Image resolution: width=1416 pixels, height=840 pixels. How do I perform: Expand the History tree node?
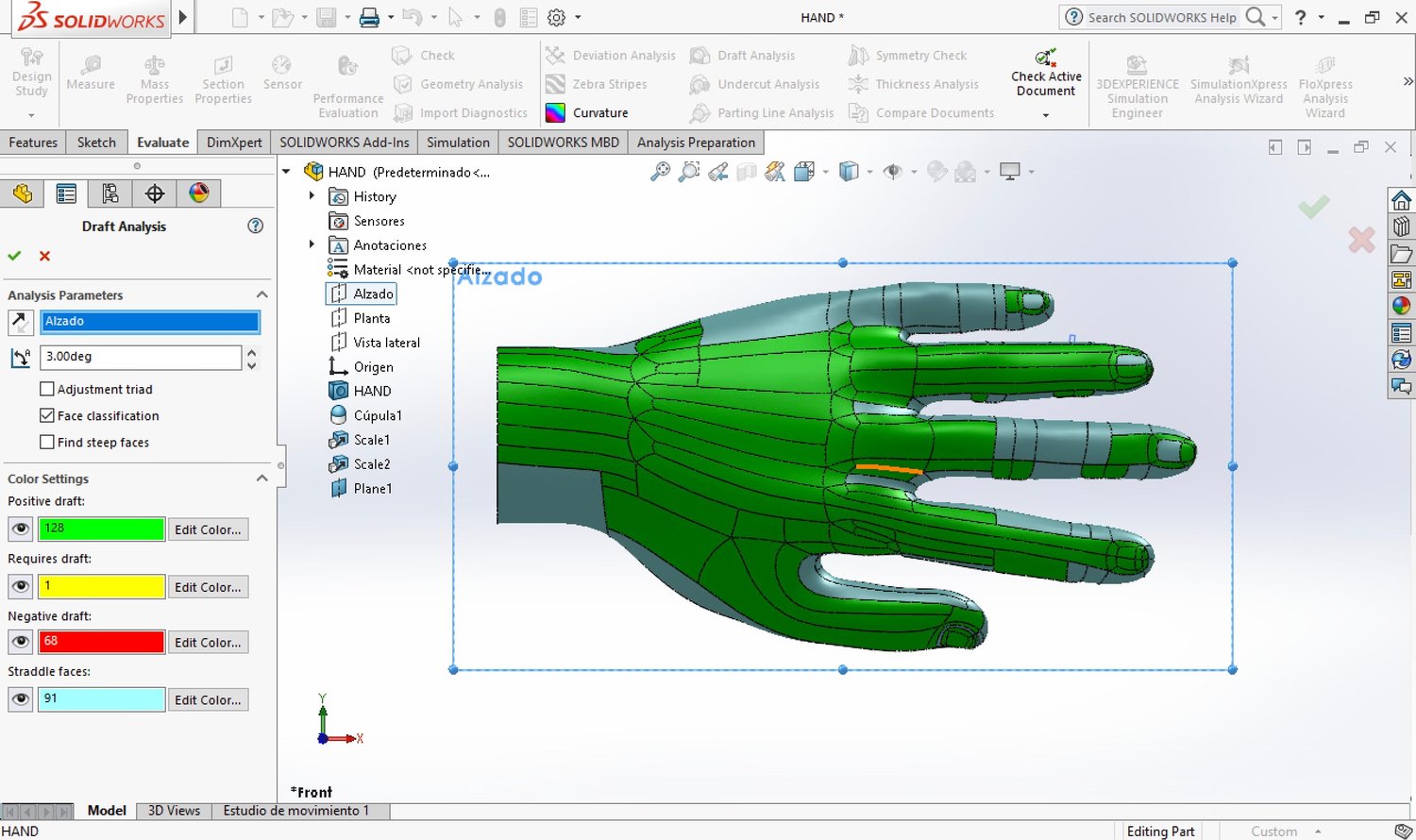coord(312,196)
